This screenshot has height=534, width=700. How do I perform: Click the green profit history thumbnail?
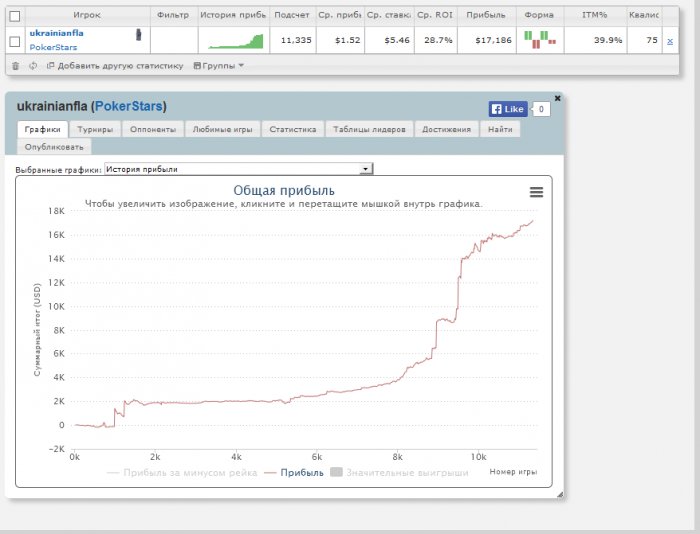[236, 41]
